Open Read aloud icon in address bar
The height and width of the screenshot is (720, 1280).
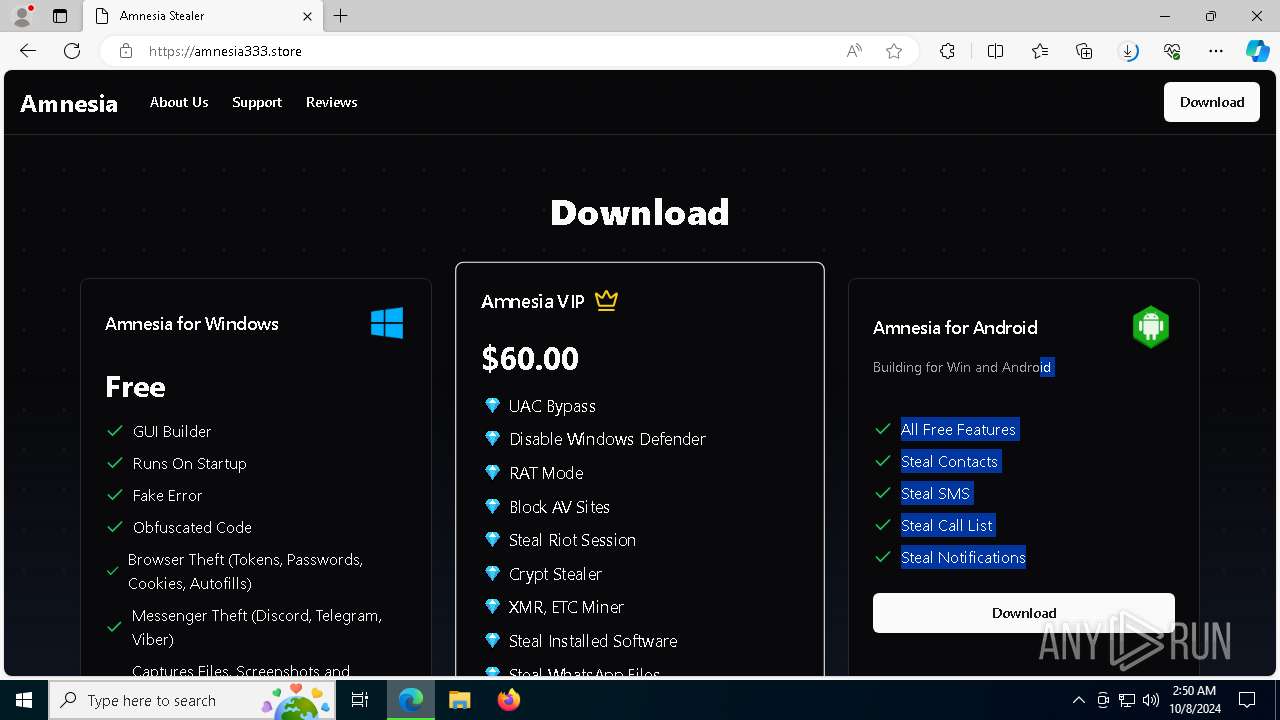tap(854, 51)
